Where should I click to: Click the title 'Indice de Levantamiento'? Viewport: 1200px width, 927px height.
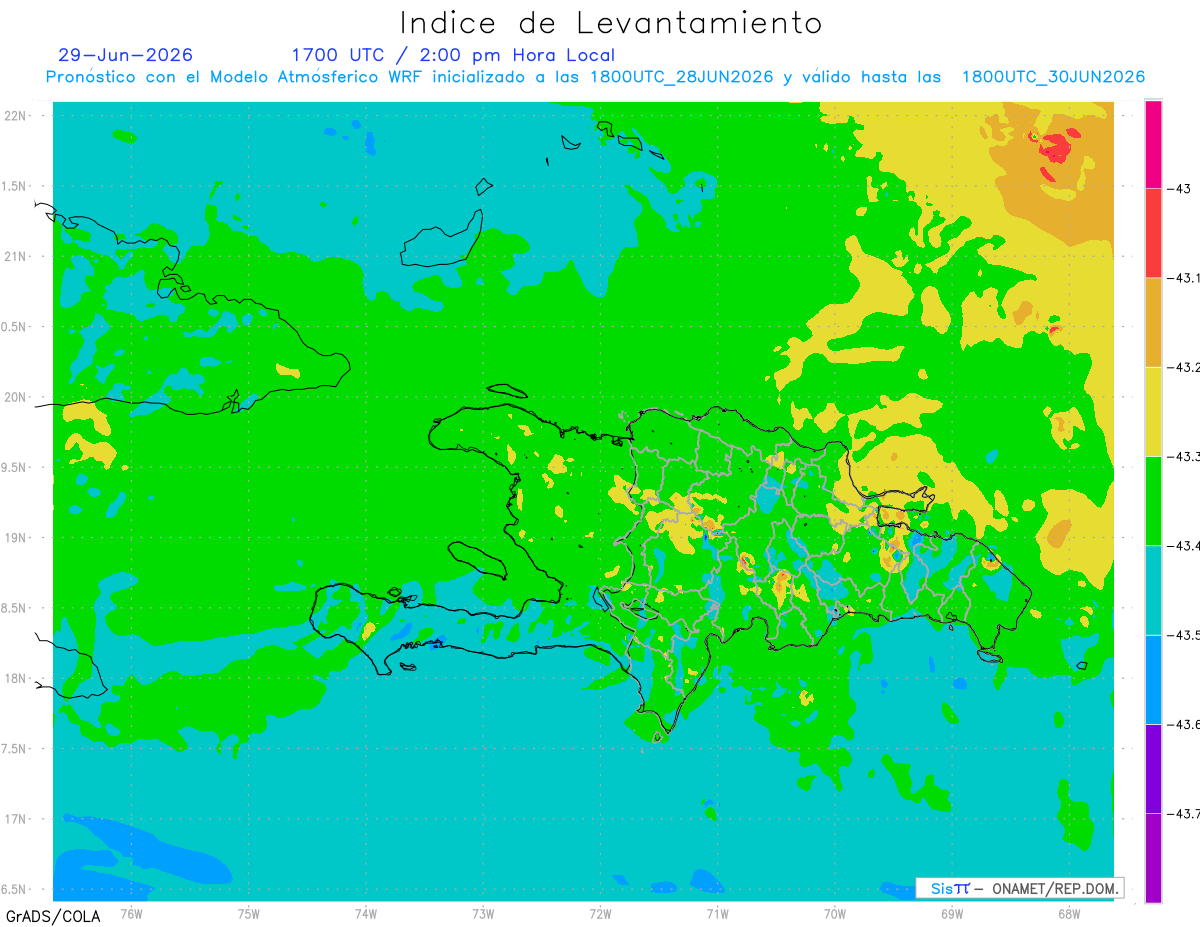(611, 23)
